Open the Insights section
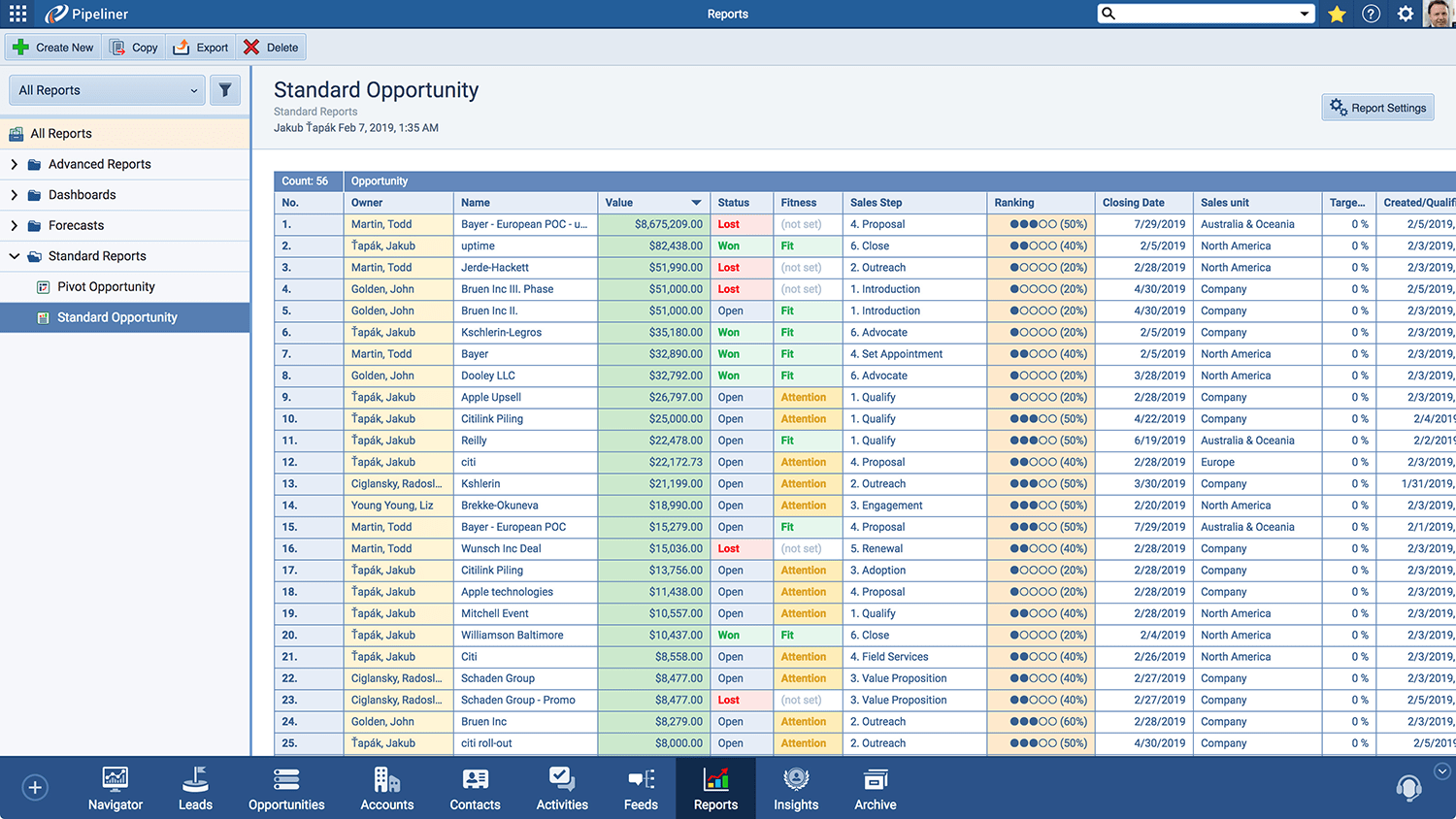The height and width of the screenshot is (819, 1456). click(x=796, y=788)
